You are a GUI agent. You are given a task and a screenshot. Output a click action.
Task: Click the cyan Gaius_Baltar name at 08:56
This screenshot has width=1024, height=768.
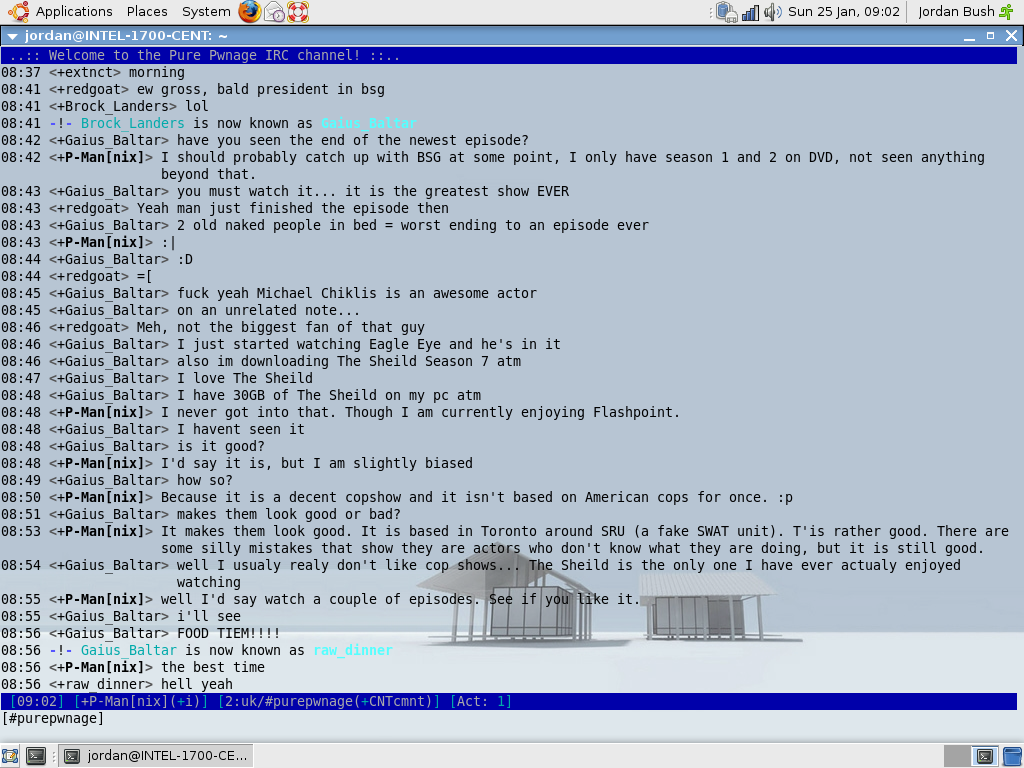(129, 650)
